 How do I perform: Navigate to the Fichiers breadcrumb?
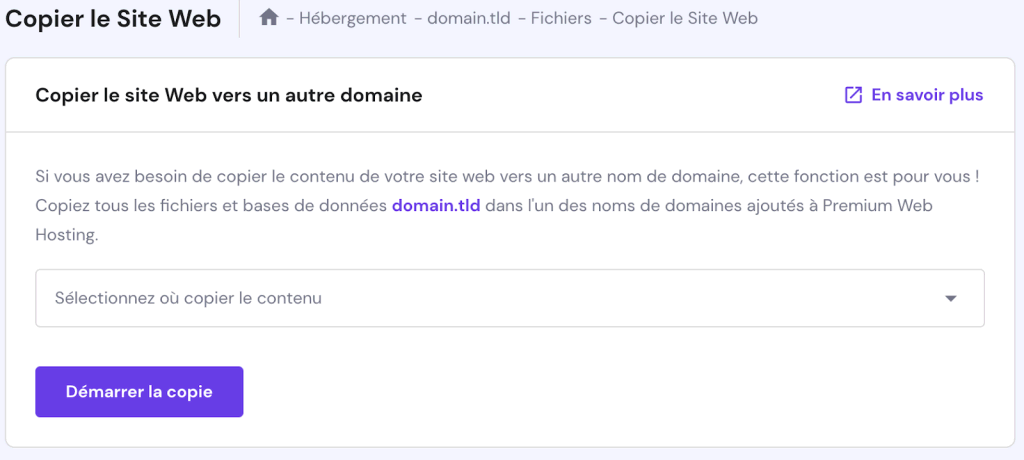[563, 18]
